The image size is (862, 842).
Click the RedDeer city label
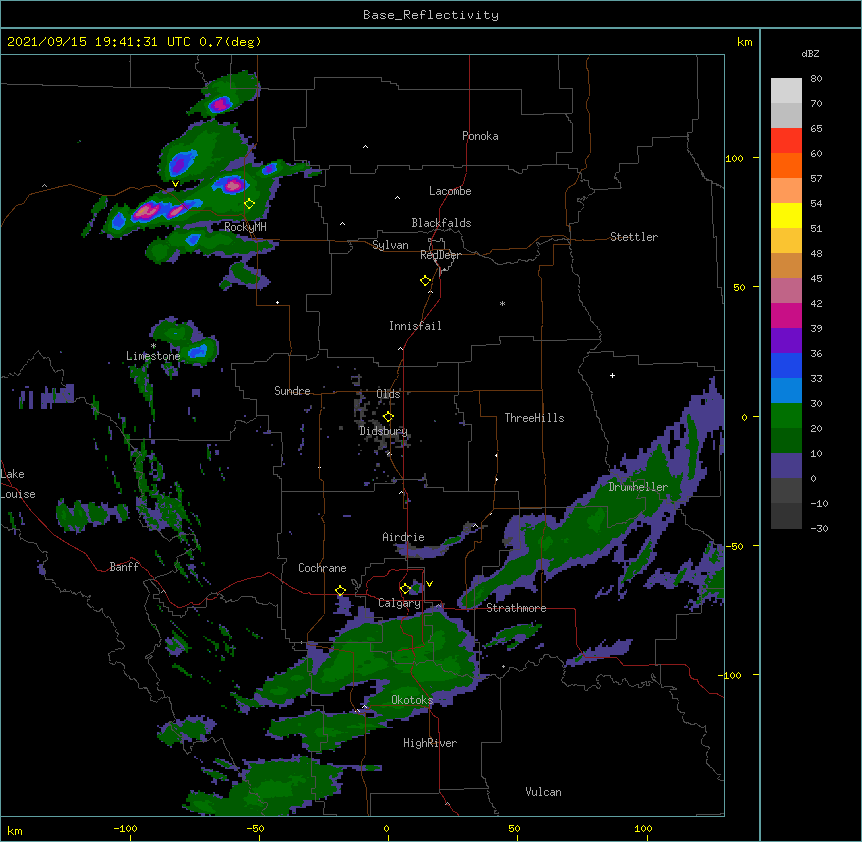coord(440,255)
